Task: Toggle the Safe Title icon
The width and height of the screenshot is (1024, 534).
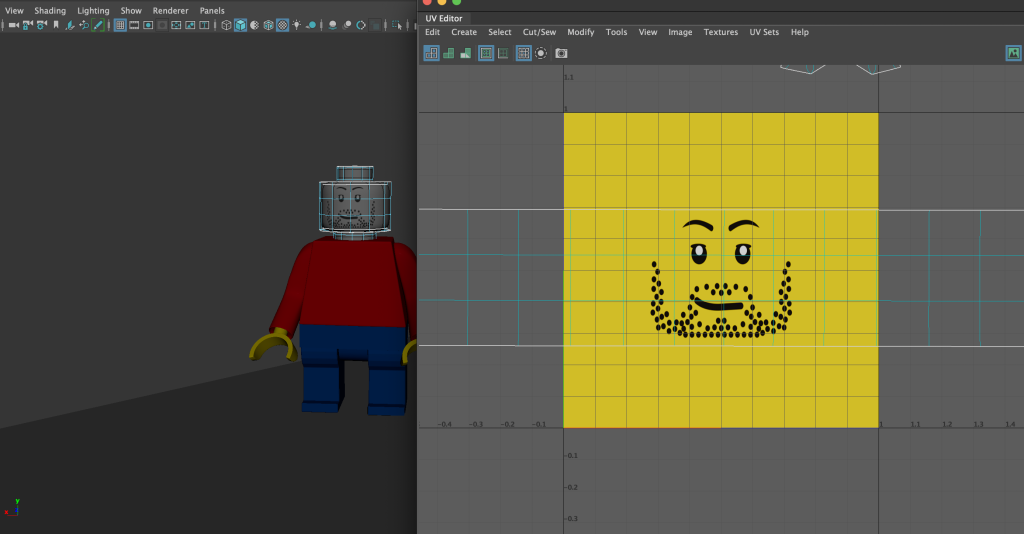Action: (204, 25)
